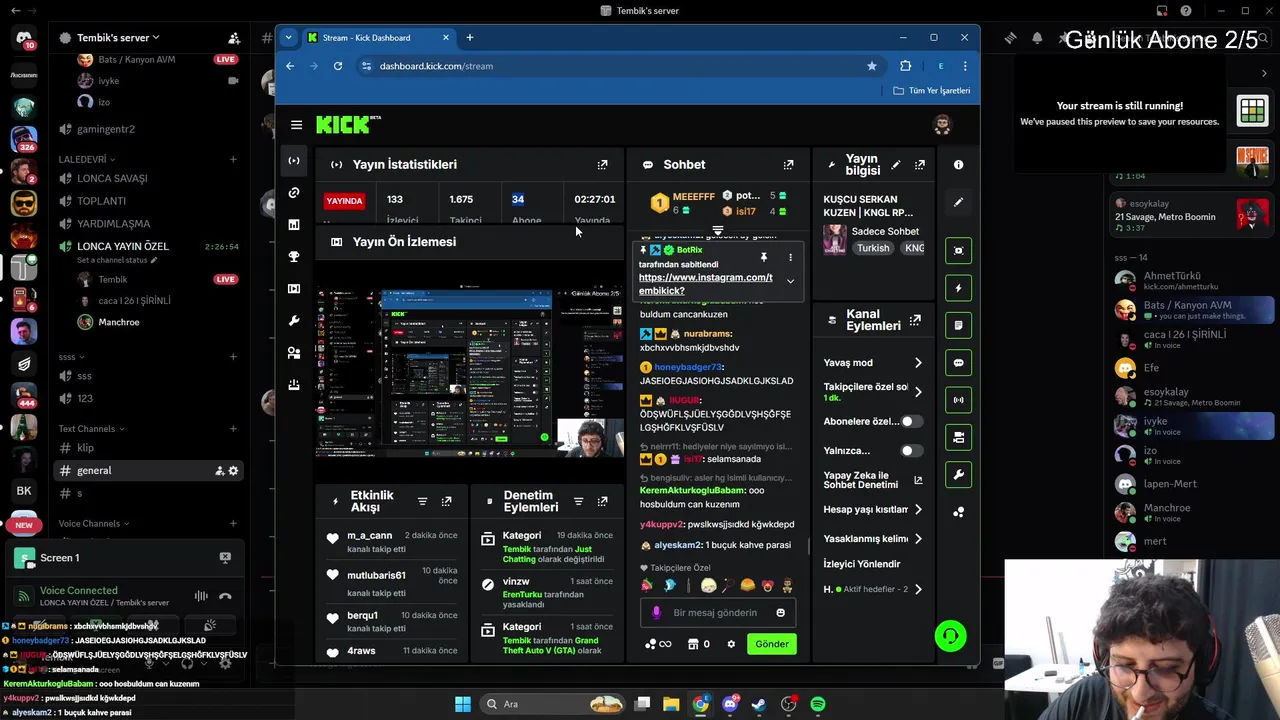The image size is (1280, 720).
Task: Open the Kick hamburger menu
Action: pos(296,125)
